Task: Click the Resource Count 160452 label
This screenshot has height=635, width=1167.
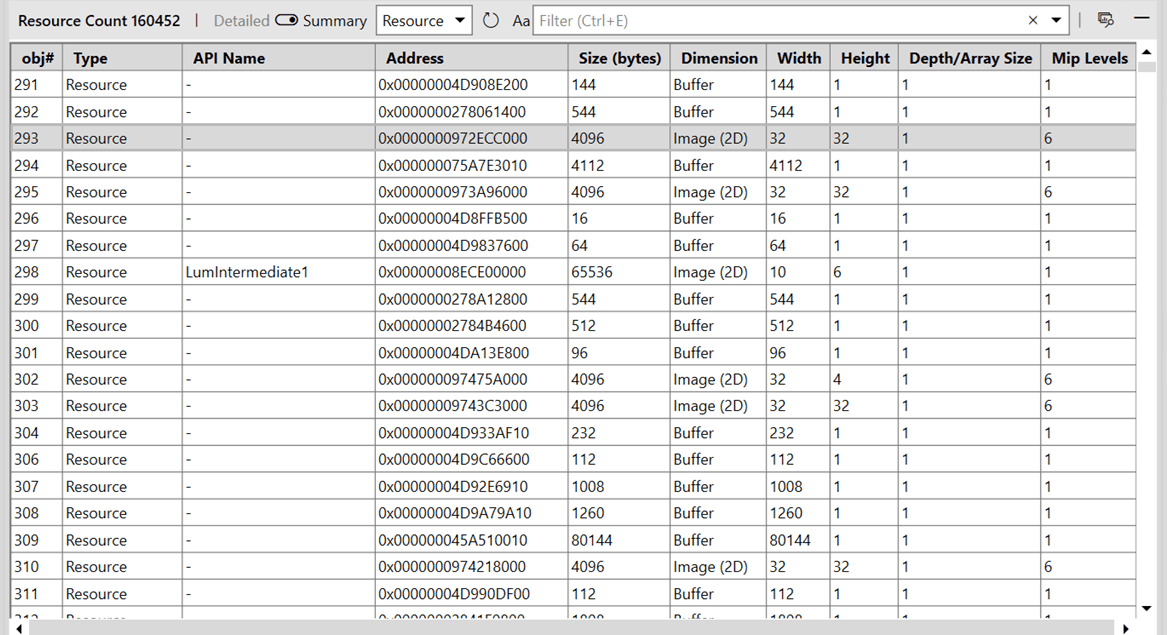Action: tap(99, 21)
